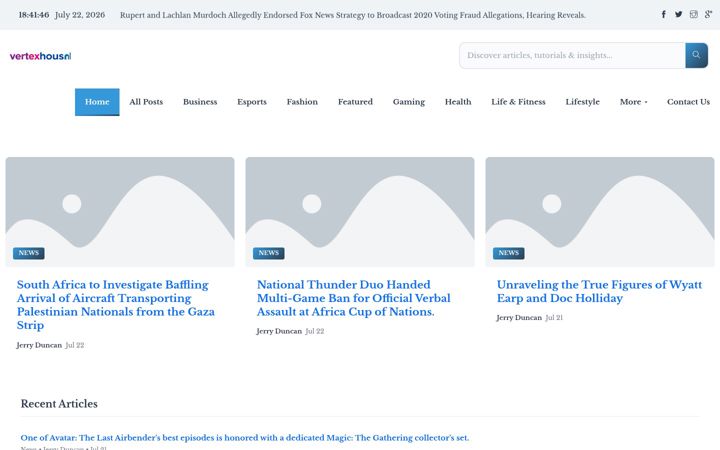Screen dimensions: 720x450
Task: Click the NEWS badge on first article
Action: [x=28, y=253]
